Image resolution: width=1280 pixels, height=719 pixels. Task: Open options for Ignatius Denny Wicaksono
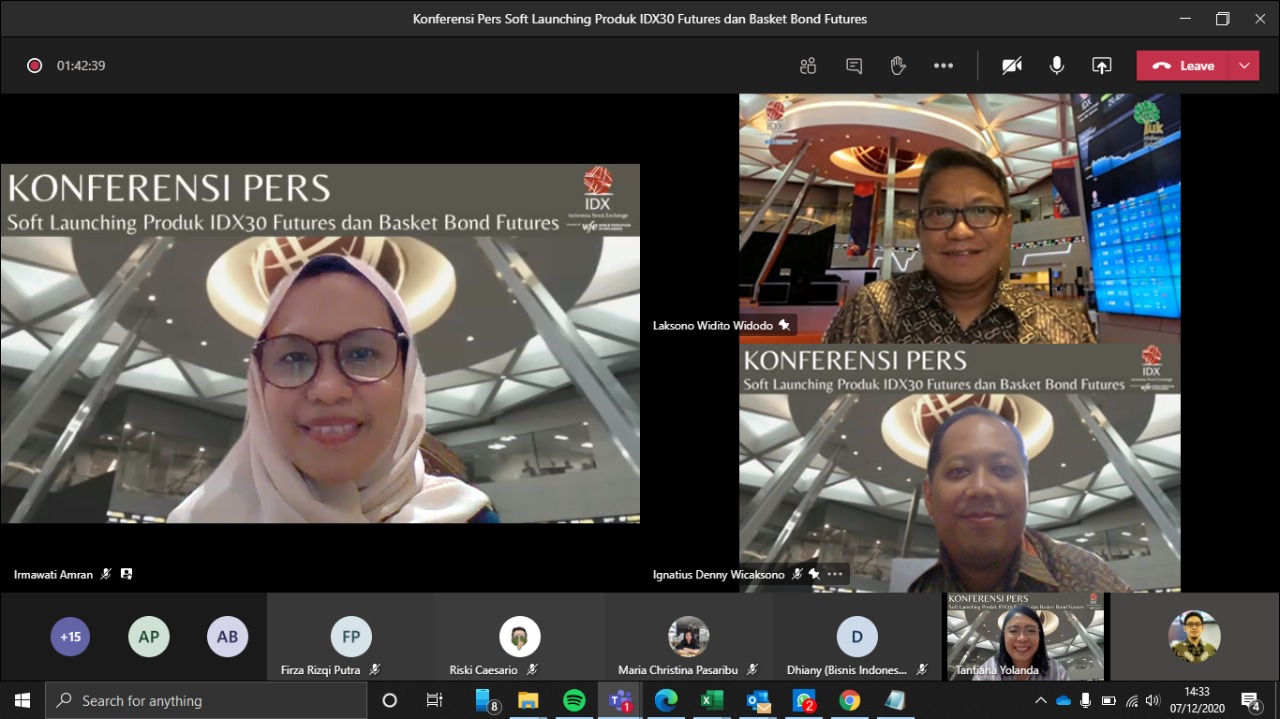pos(835,574)
